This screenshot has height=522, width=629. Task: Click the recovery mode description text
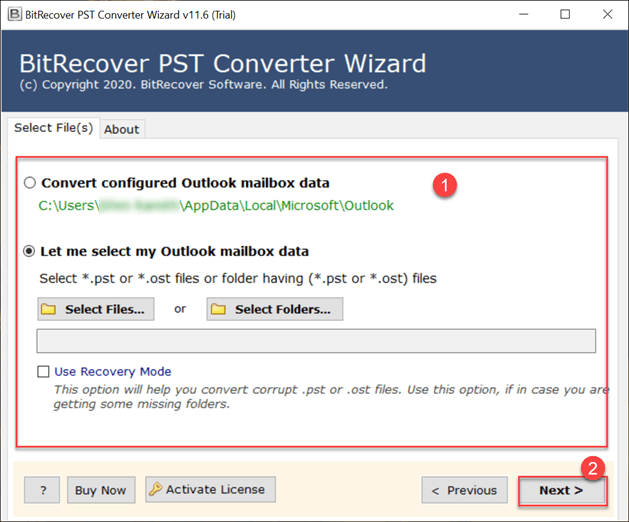tap(331, 396)
